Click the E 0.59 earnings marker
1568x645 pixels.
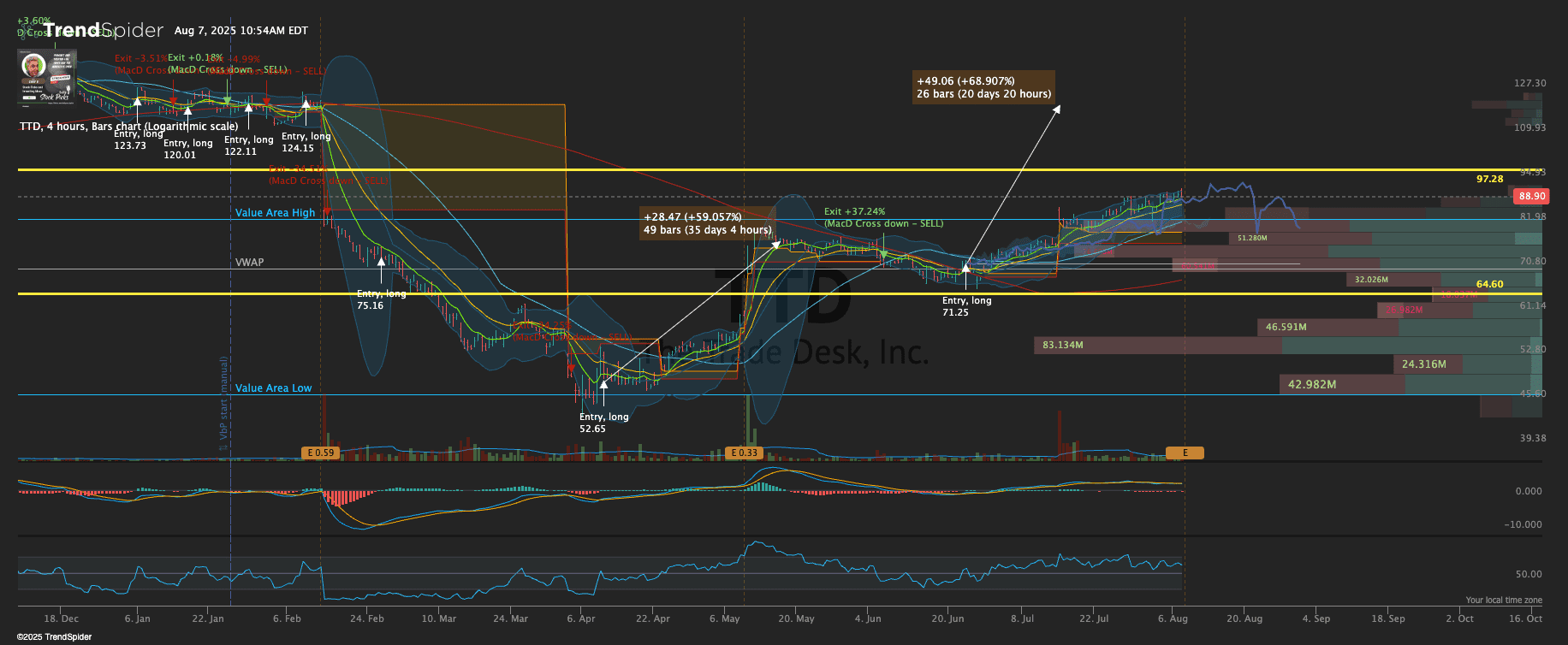pos(320,453)
